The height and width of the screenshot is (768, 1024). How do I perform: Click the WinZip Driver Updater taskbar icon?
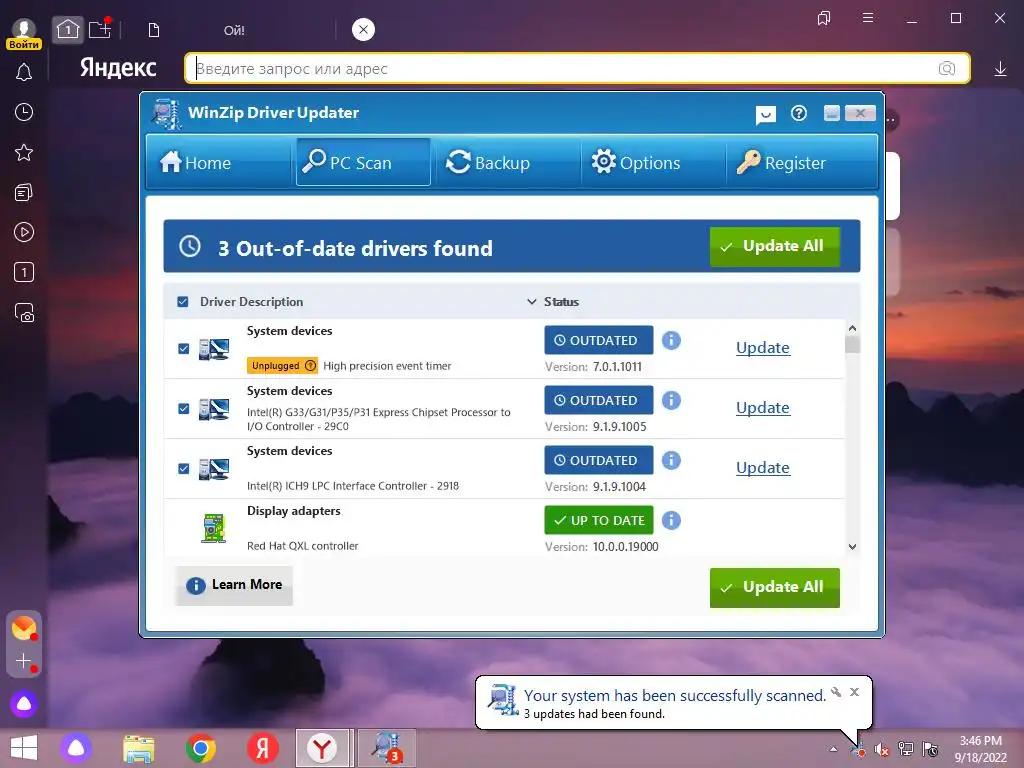[x=387, y=748]
